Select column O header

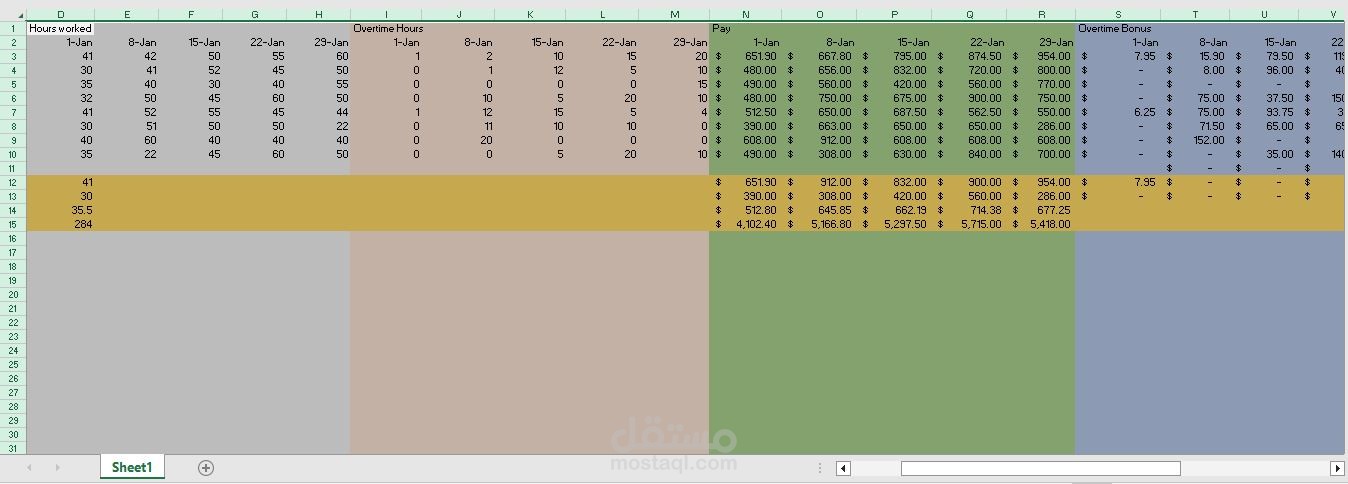pyautogui.click(x=820, y=15)
